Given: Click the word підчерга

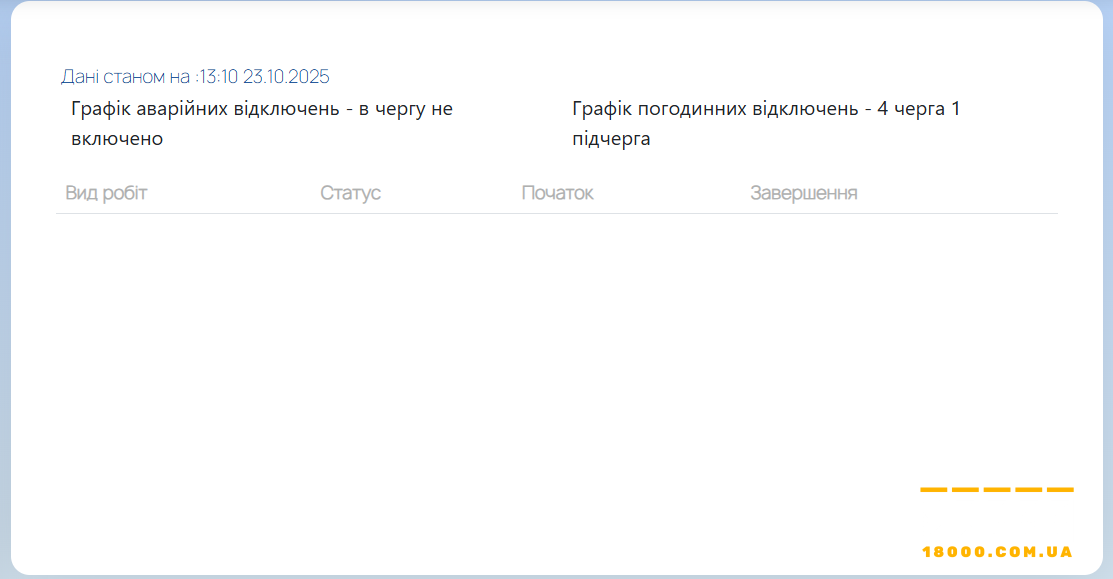Looking at the screenshot, I should (611, 139).
